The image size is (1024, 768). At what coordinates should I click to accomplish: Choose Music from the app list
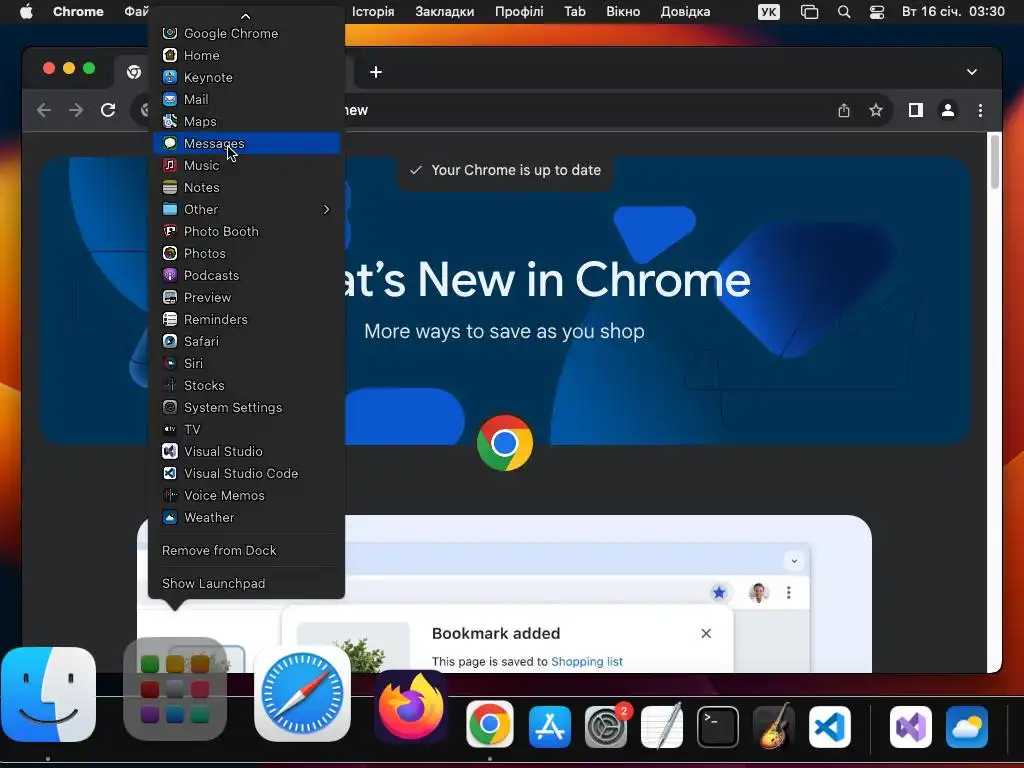click(x=247, y=165)
